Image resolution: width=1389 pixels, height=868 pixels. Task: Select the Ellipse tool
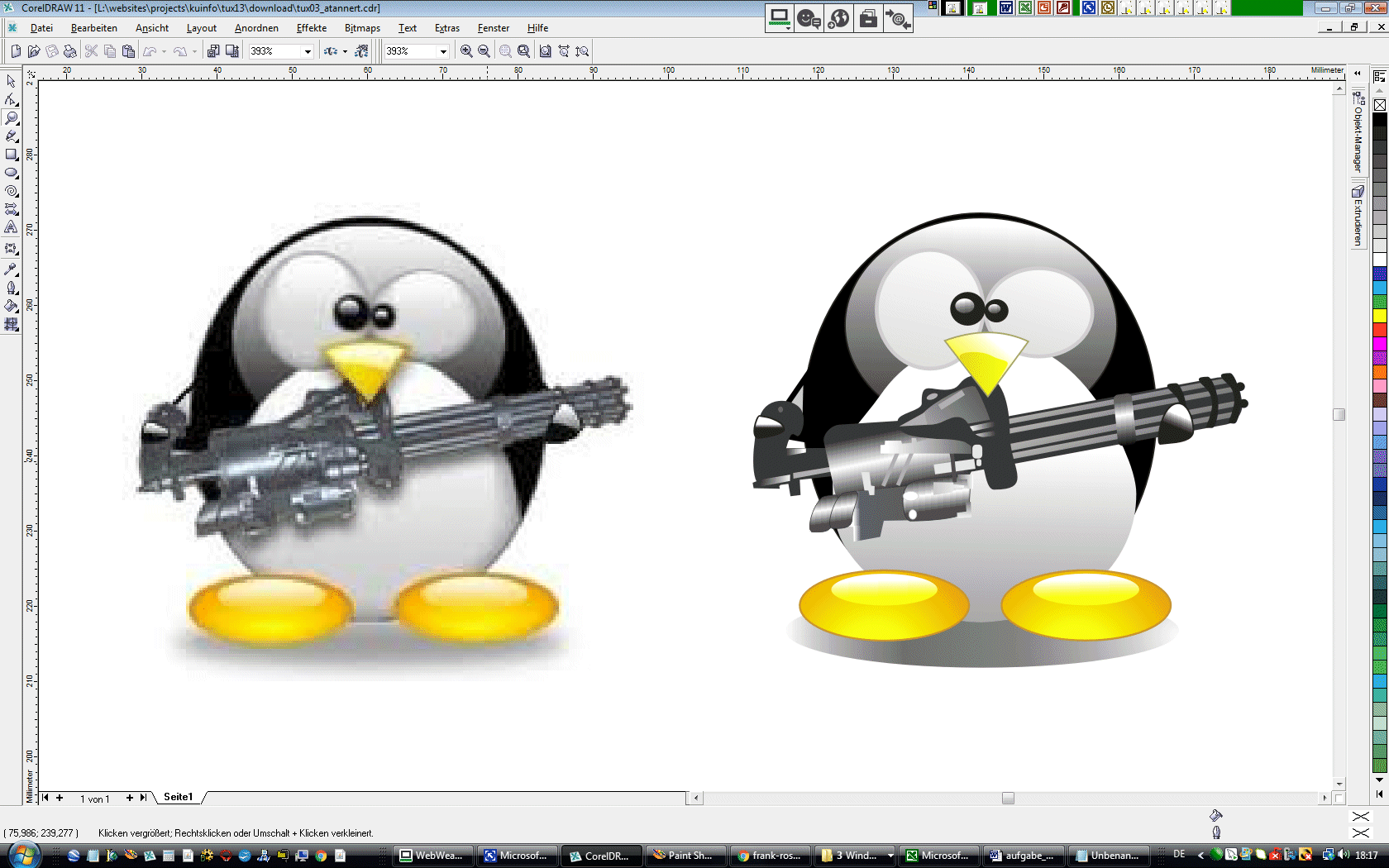click(11, 172)
